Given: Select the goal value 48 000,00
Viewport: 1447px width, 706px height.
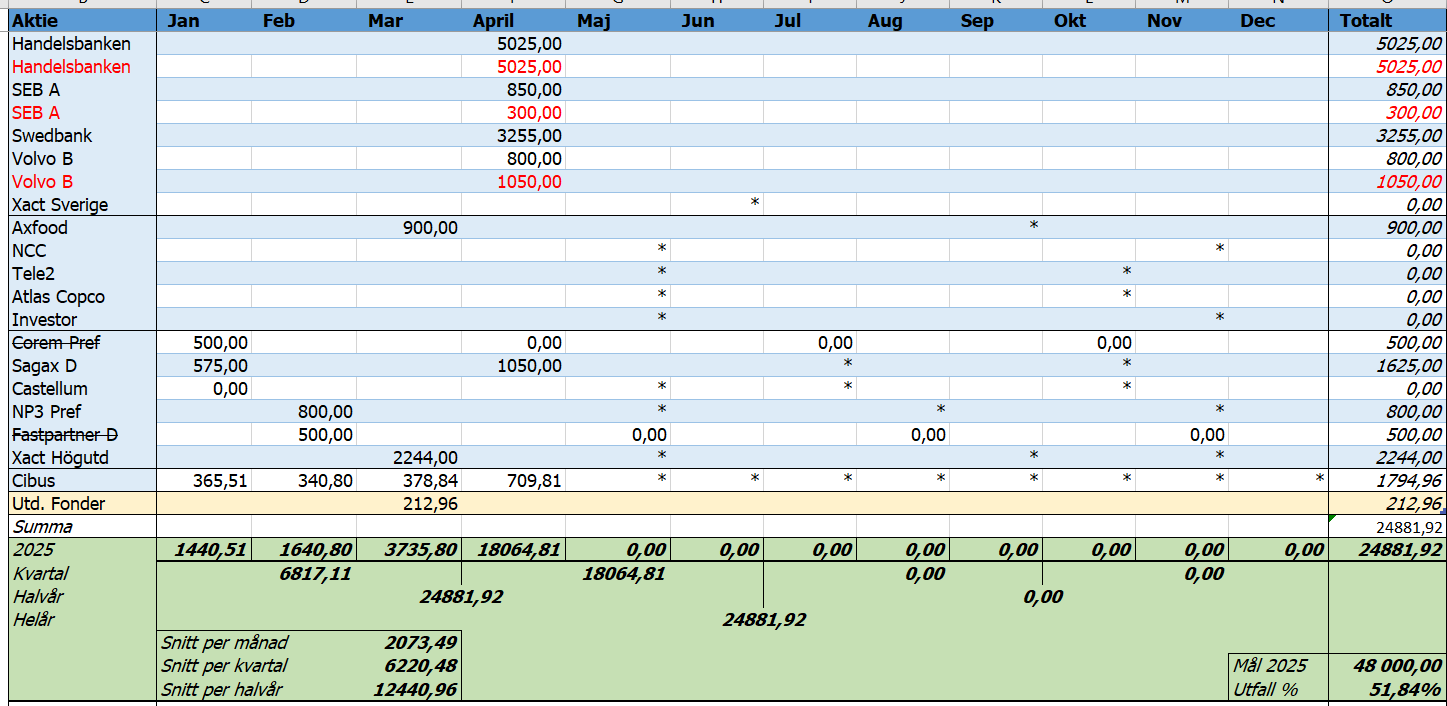Looking at the screenshot, I should (x=1397, y=666).
